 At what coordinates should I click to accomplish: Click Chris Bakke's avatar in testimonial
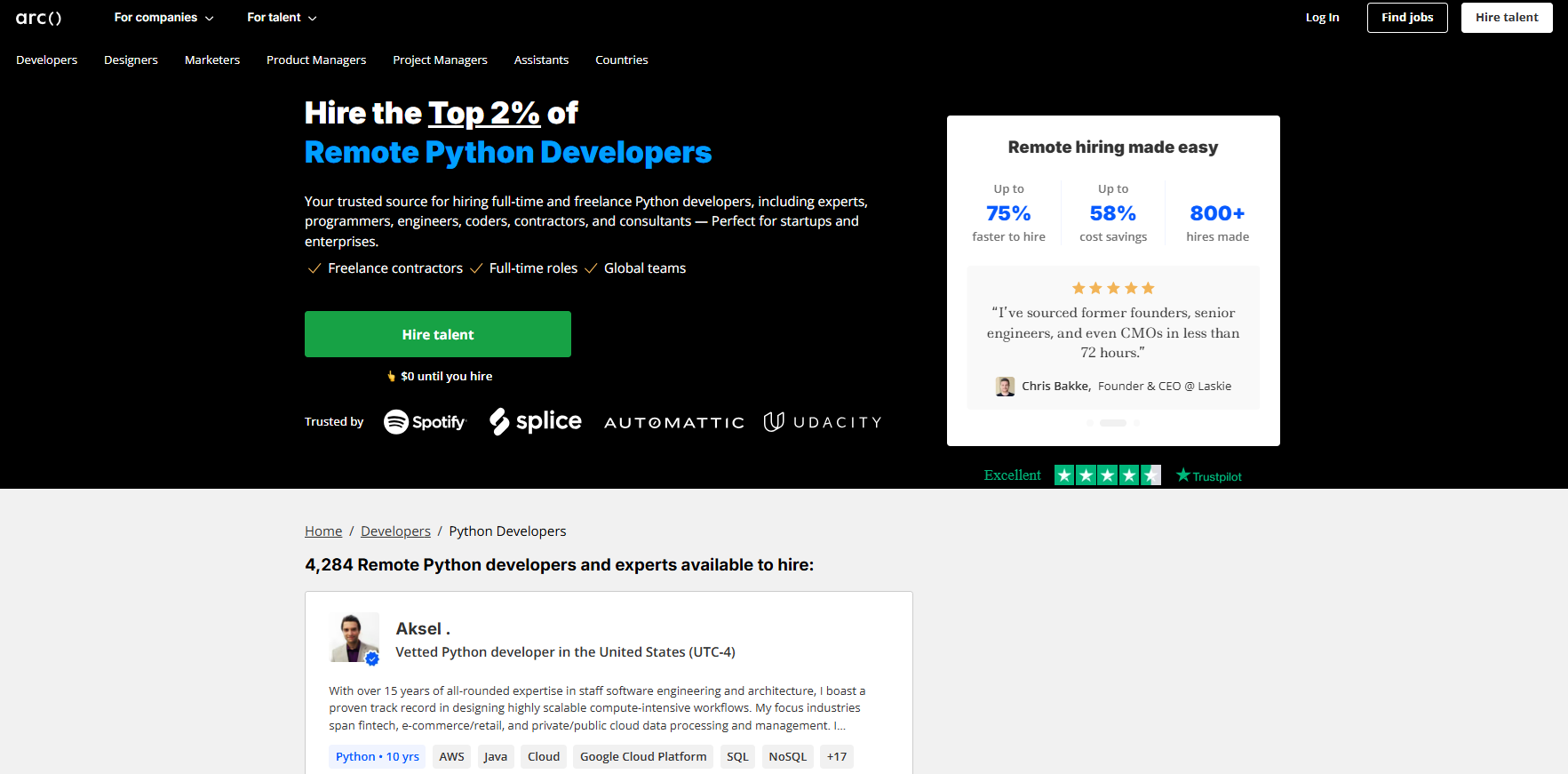(x=1005, y=387)
